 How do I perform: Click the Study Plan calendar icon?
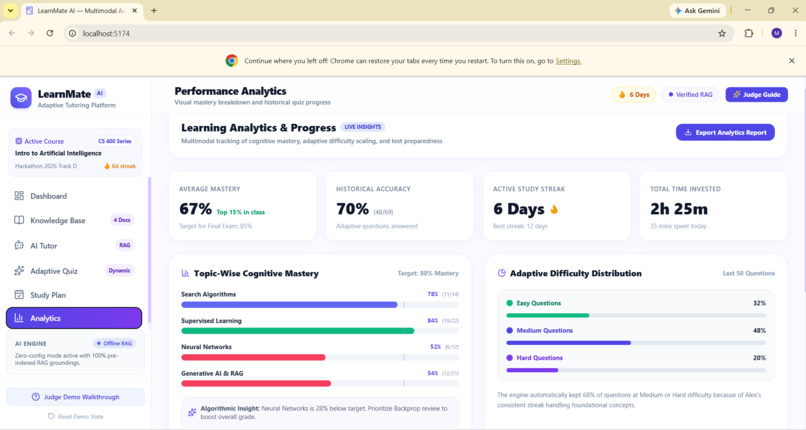(x=19, y=295)
